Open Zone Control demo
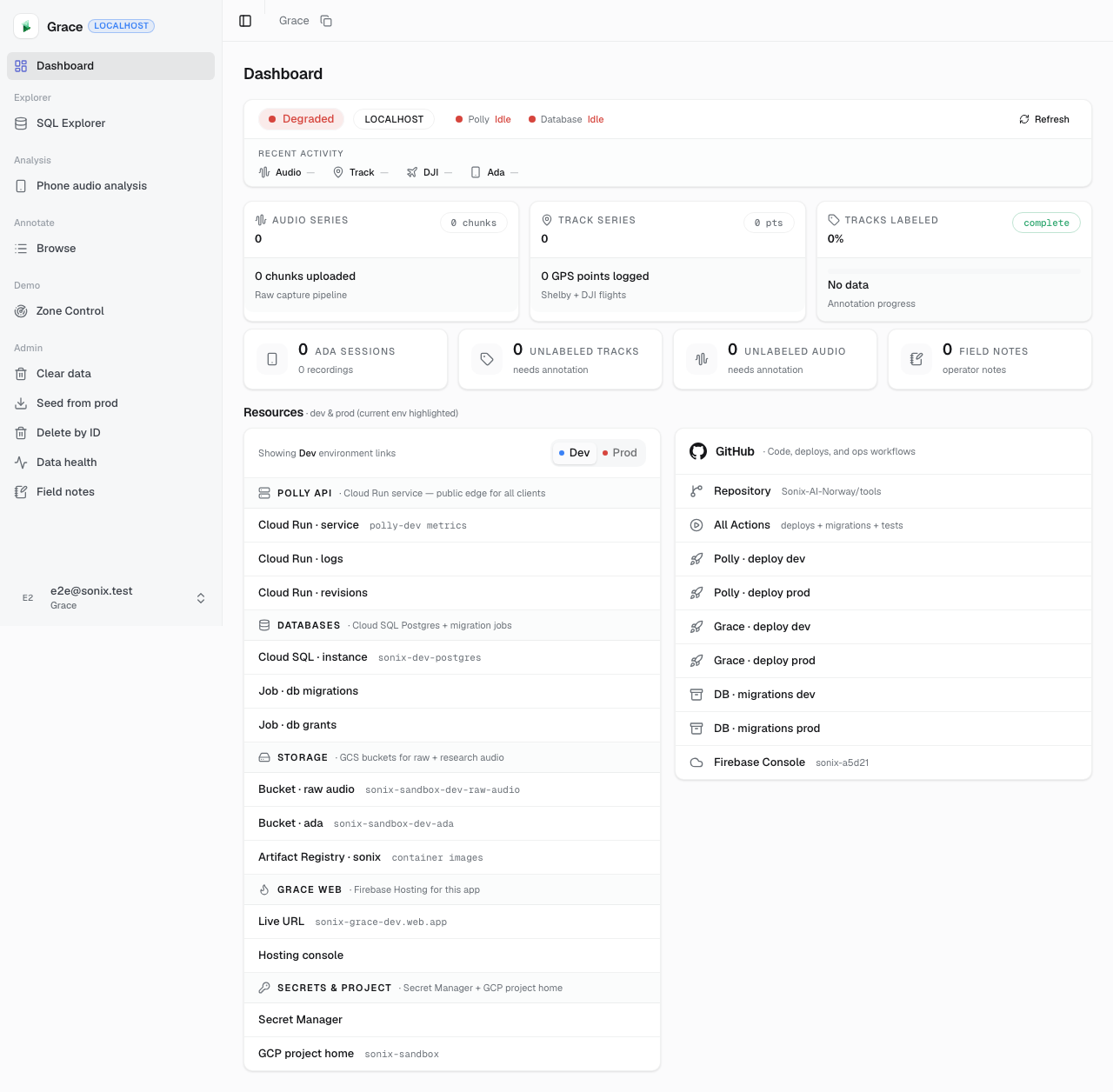Viewport: 1113px width, 1092px height. click(110, 311)
